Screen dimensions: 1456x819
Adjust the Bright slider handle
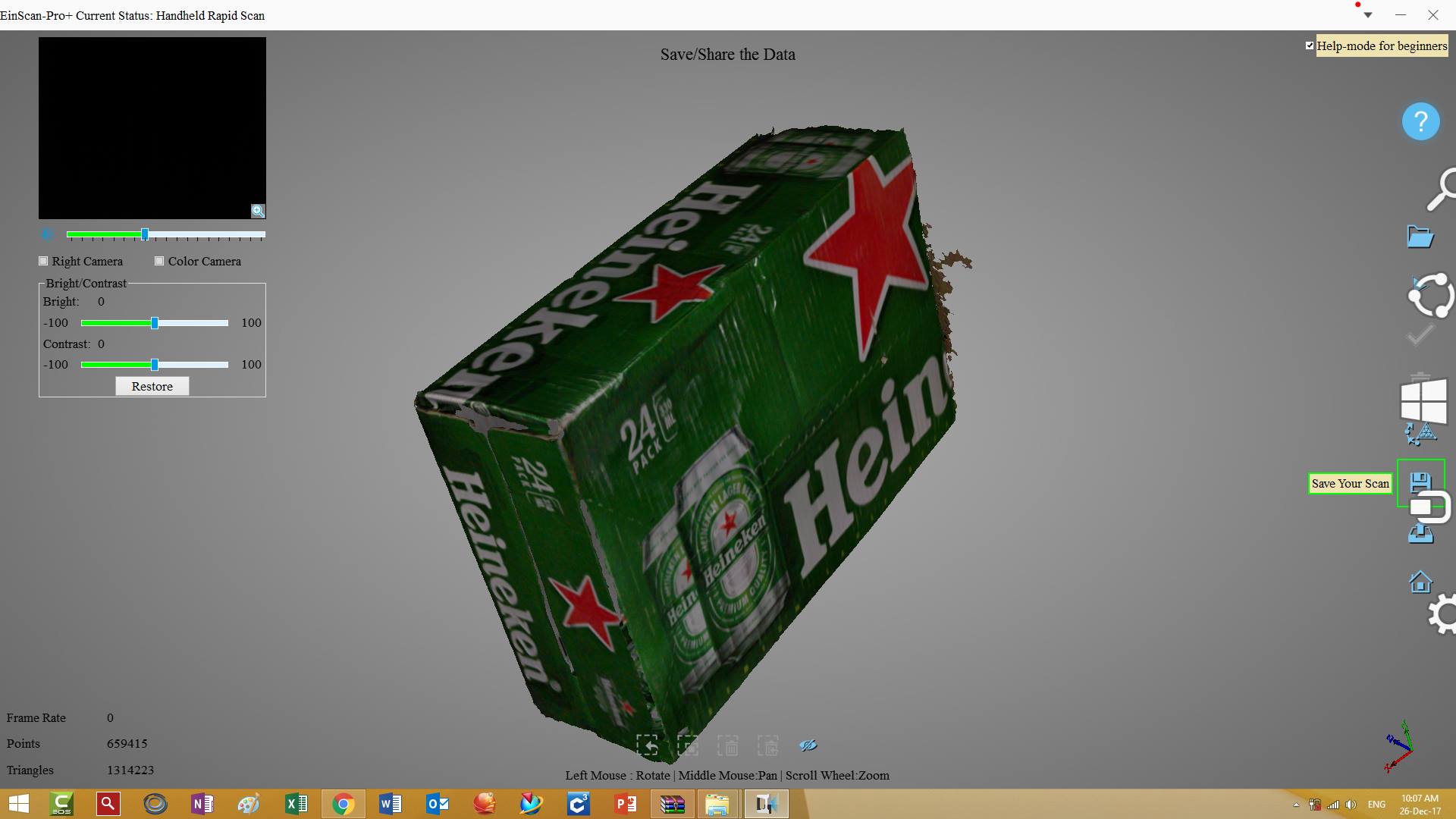point(155,323)
